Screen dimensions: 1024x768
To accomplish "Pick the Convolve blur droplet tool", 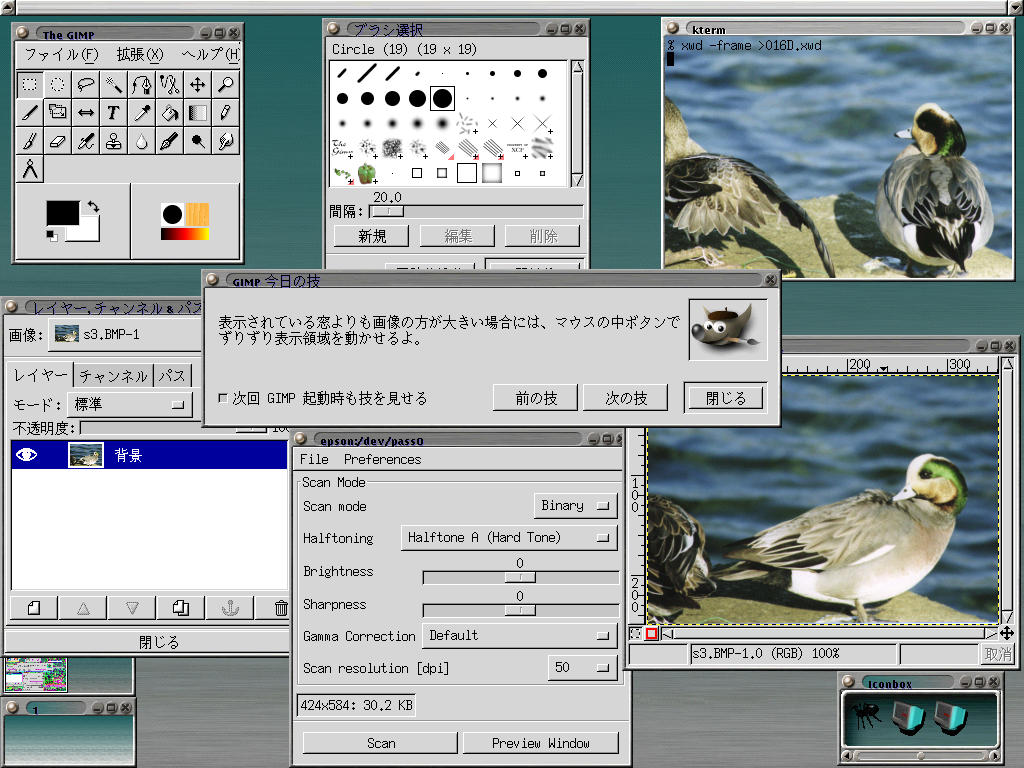I will (142, 140).
